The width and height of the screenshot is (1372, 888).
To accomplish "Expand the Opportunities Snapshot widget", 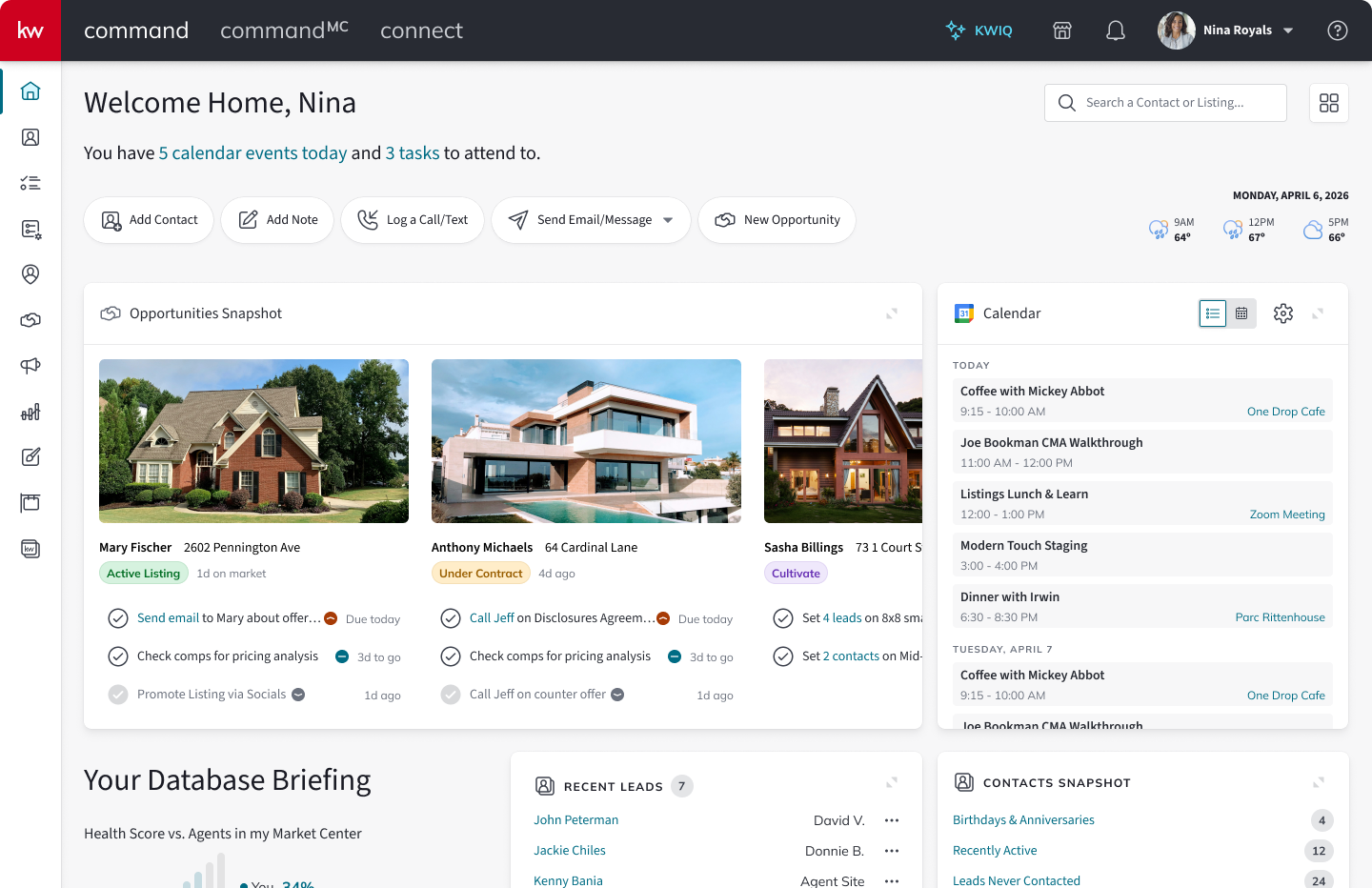I will point(892,313).
